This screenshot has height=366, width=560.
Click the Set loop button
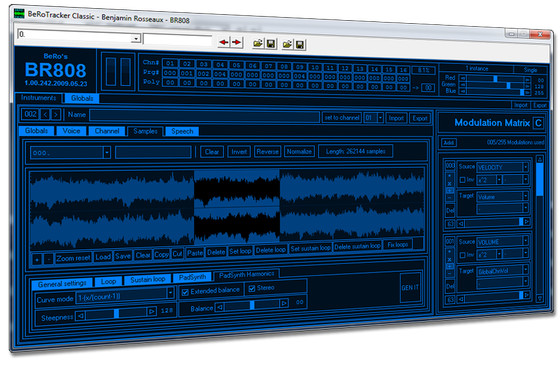240,251
